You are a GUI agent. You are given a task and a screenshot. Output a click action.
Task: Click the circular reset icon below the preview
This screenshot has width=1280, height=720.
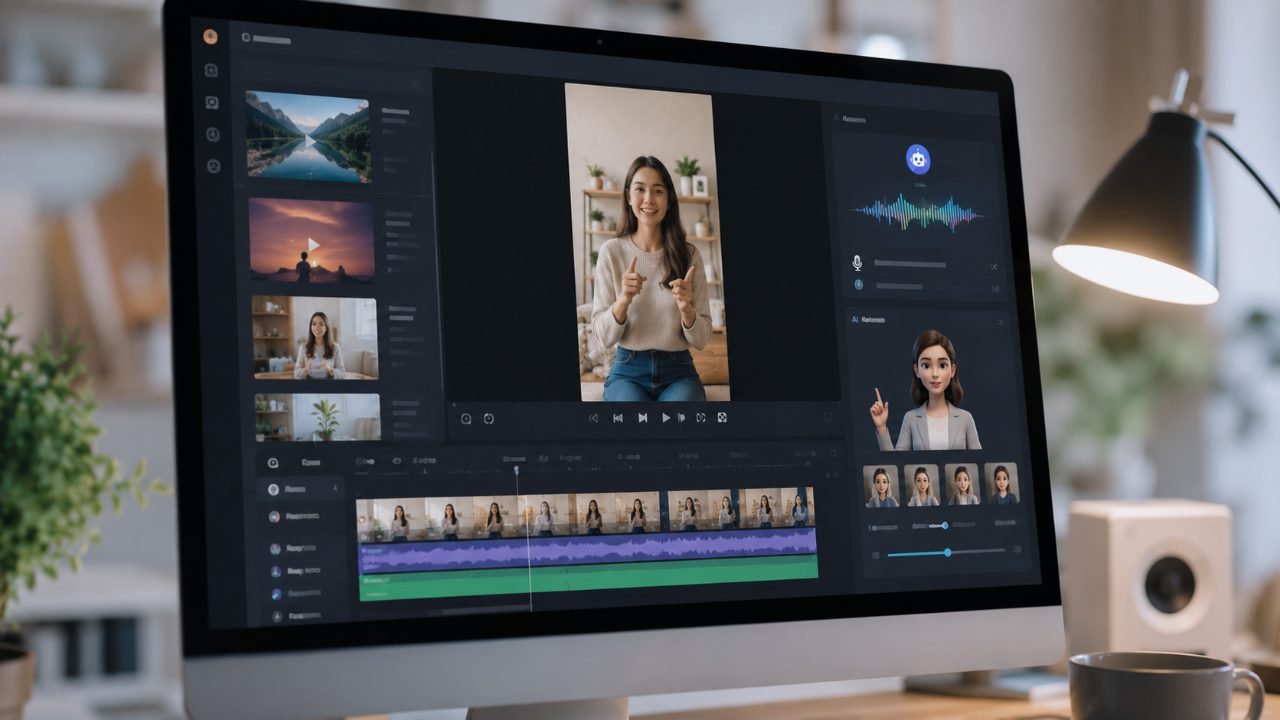(489, 419)
